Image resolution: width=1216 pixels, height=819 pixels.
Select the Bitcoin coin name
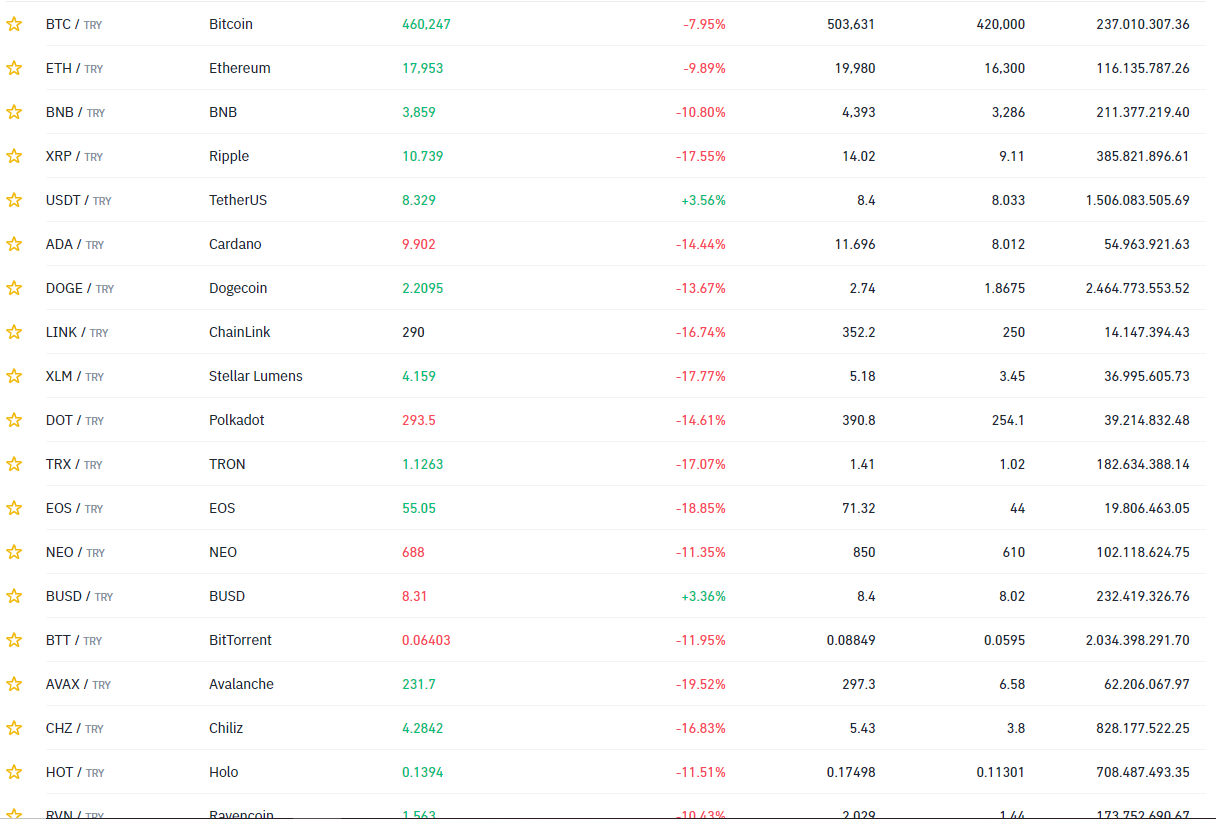point(231,24)
